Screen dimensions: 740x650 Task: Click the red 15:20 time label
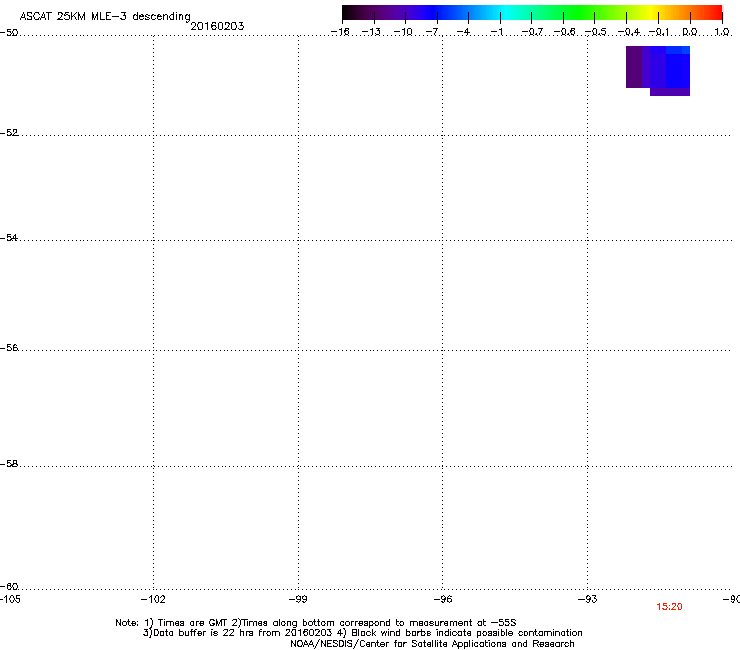click(x=669, y=607)
